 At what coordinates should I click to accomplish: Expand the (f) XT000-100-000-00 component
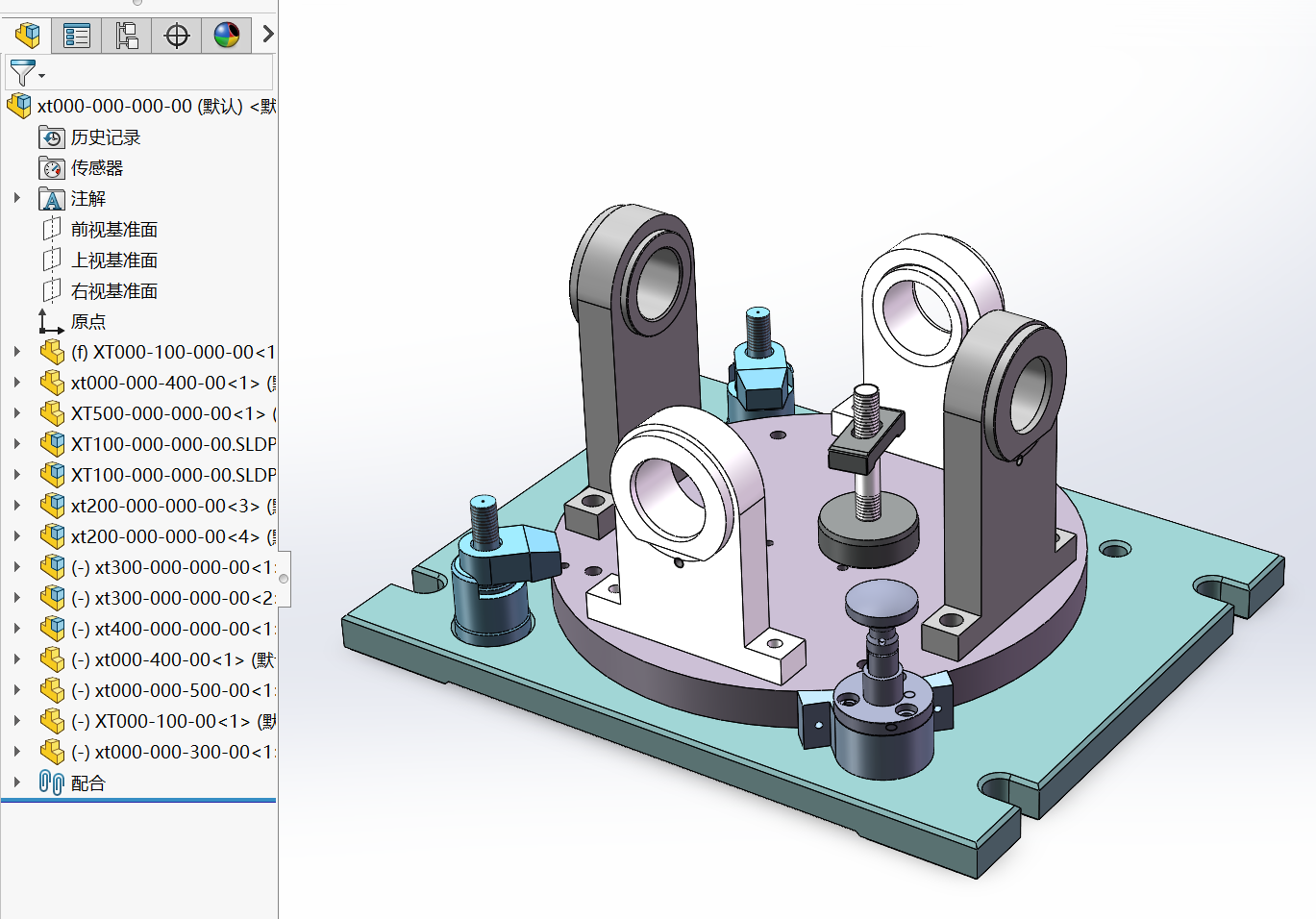17,352
